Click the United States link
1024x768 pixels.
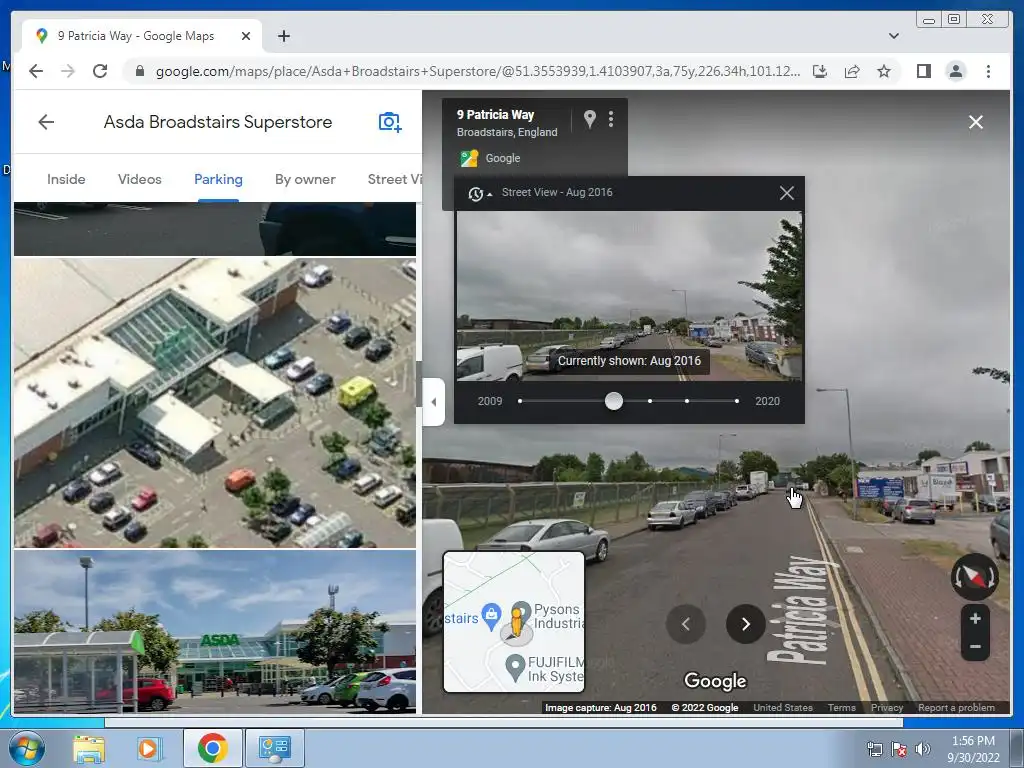pyautogui.click(x=782, y=707)
